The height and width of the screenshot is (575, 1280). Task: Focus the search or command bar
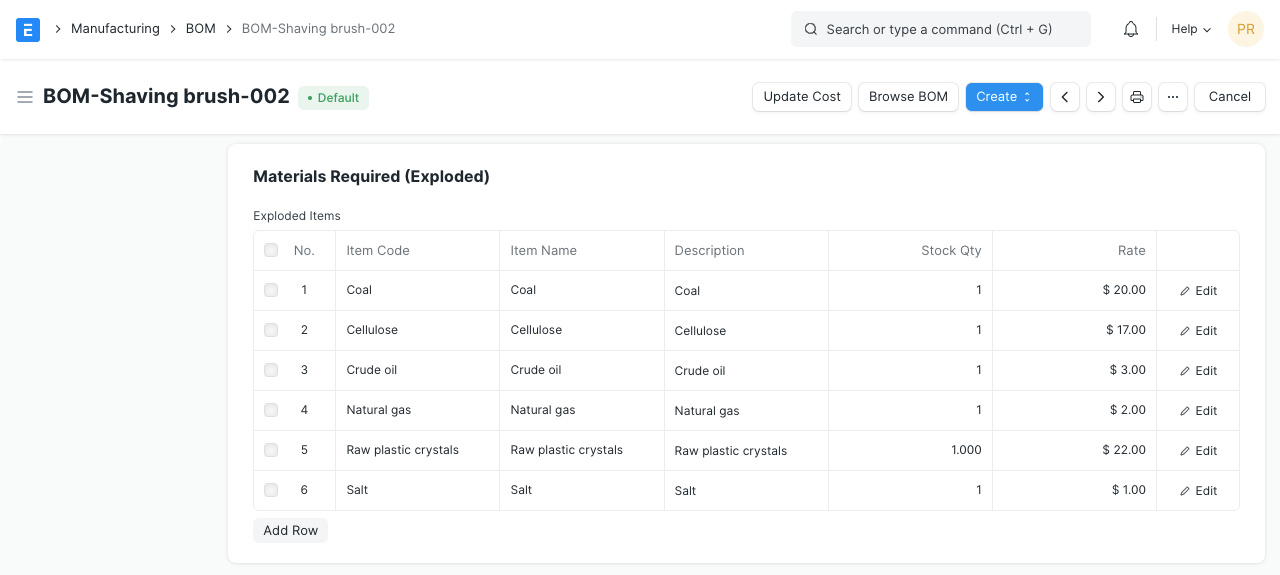[x=940, y=29]
